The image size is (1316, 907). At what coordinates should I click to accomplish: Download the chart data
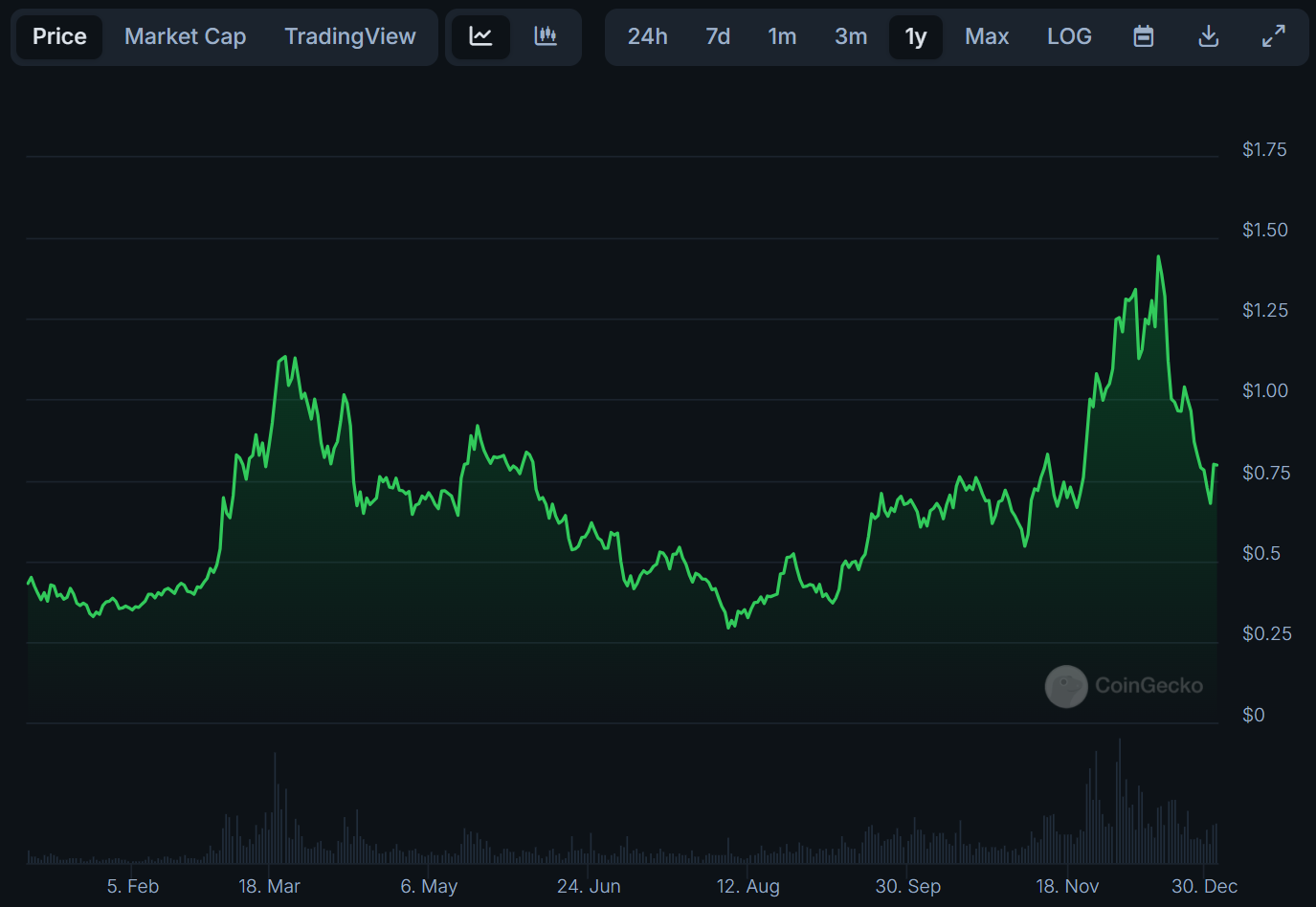click(1209, 36)
